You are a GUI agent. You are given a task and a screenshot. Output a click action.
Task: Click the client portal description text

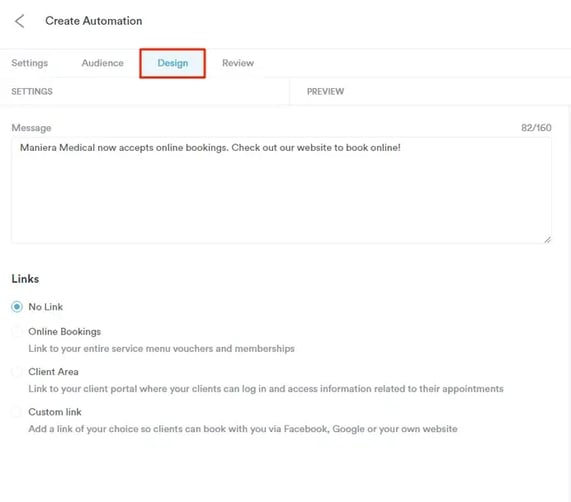[266, 389]
